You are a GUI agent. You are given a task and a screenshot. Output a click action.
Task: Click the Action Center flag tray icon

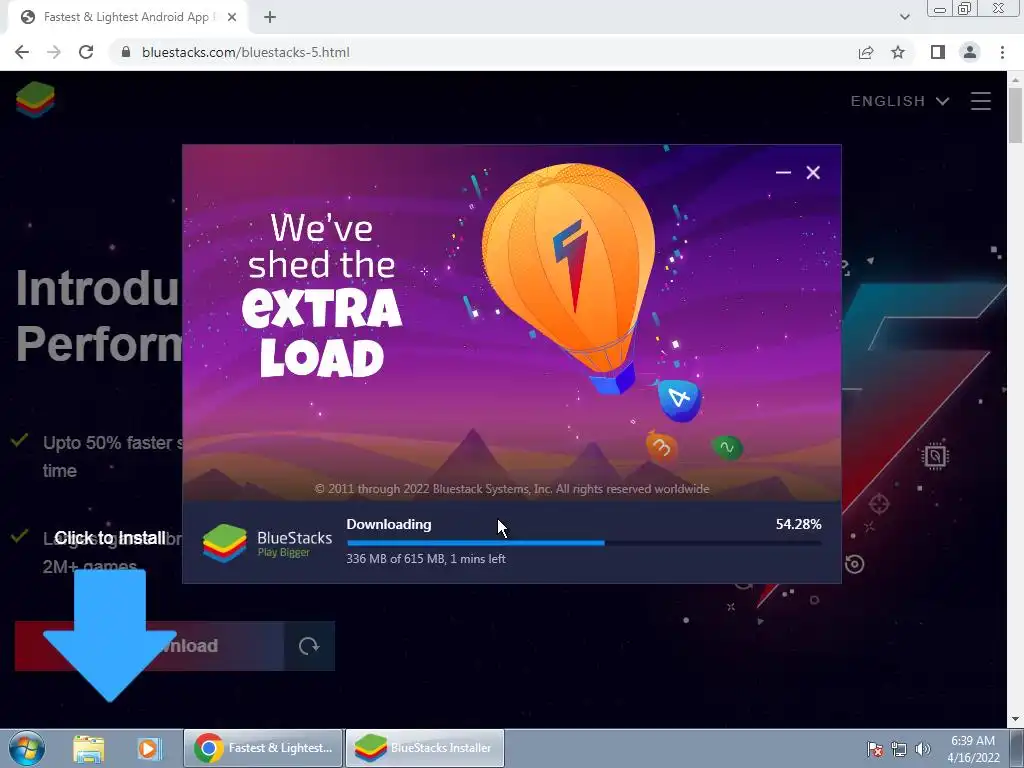pyautogui.click(x=875, y=749)
